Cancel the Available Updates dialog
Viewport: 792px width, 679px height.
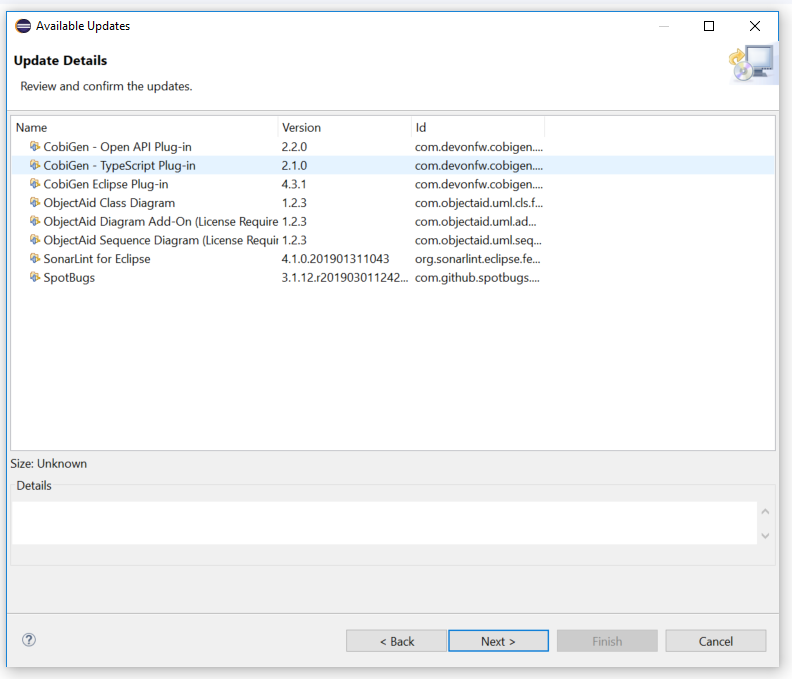(715, 641)
